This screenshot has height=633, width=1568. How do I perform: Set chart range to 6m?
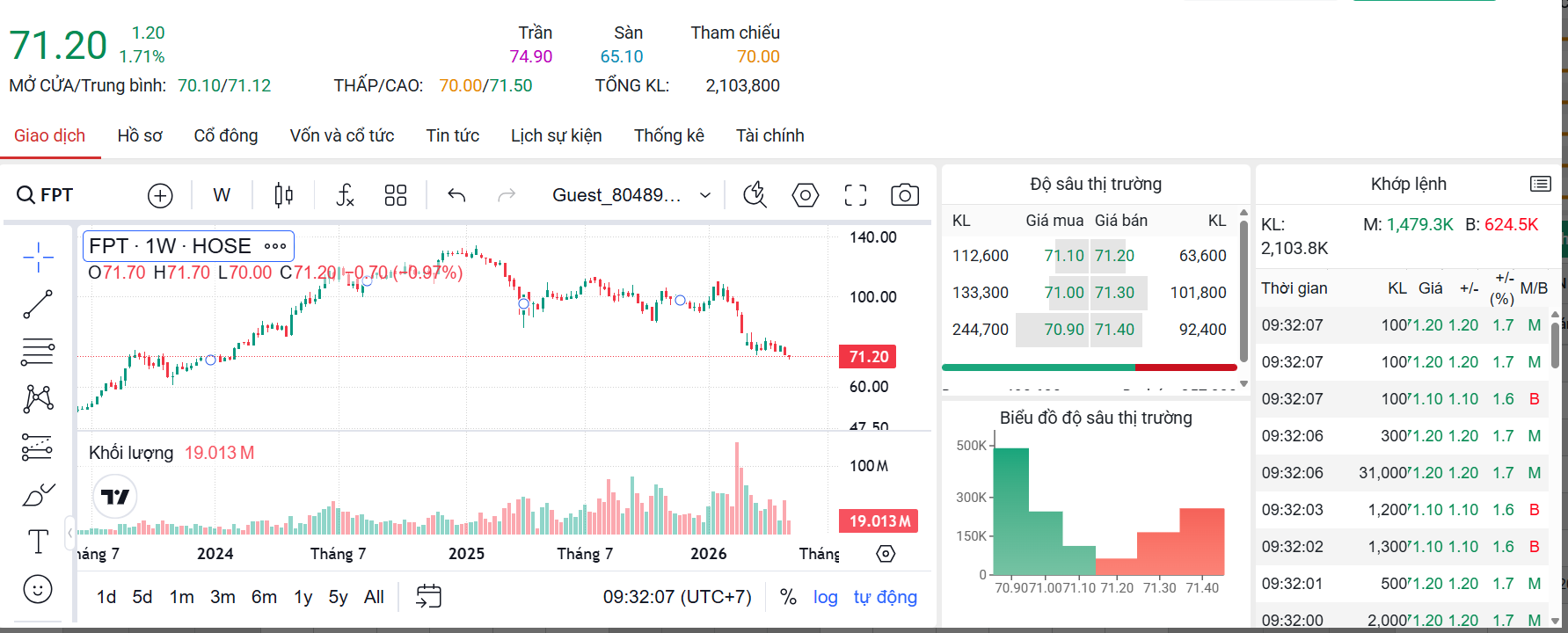pos(264,597)
